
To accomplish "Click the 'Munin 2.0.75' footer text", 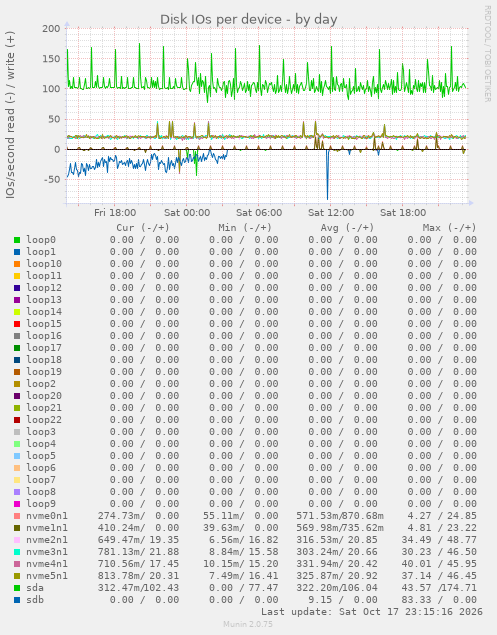I will [x=248, y=624].
